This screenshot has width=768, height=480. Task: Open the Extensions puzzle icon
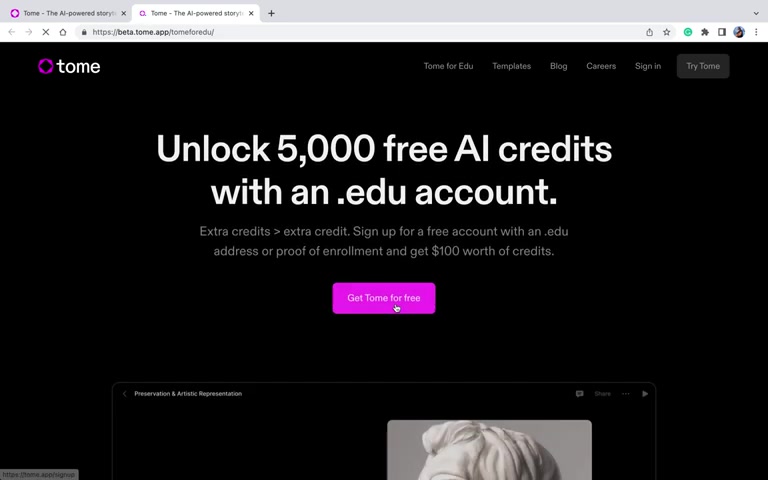tap(705, 32)
